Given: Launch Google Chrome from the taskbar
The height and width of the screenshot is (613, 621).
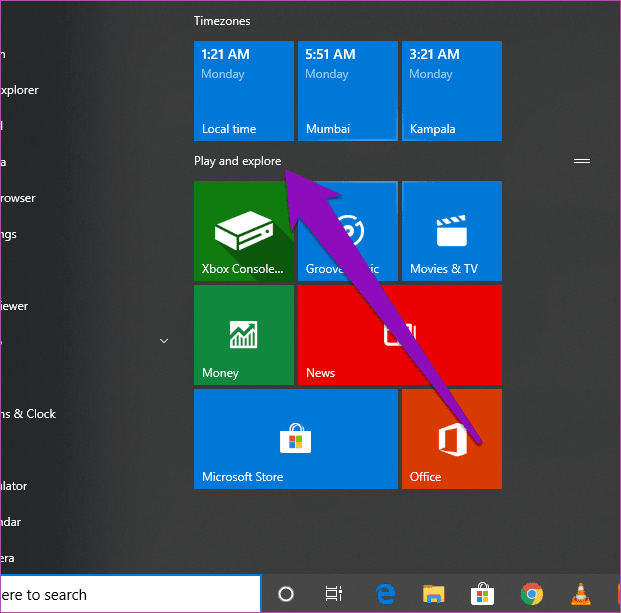Looking at the screenshot, I should (x=531, y=594).
